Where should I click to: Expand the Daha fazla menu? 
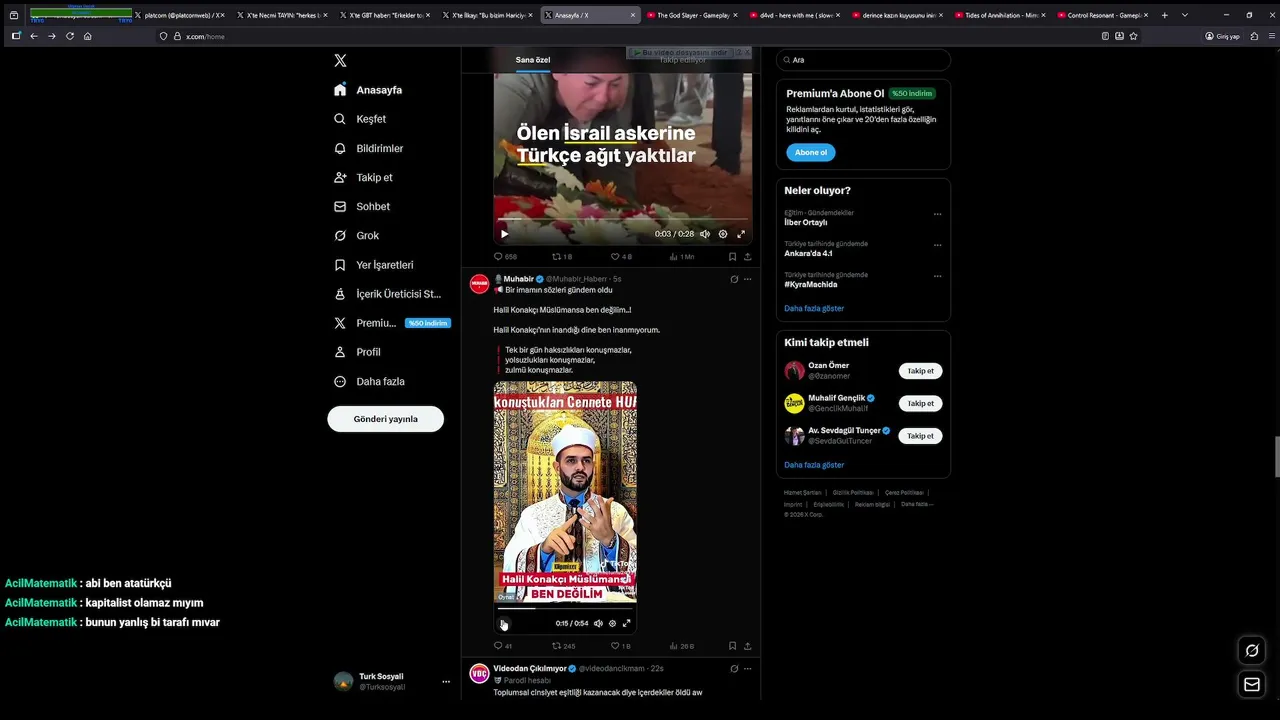tap(369, 381)
